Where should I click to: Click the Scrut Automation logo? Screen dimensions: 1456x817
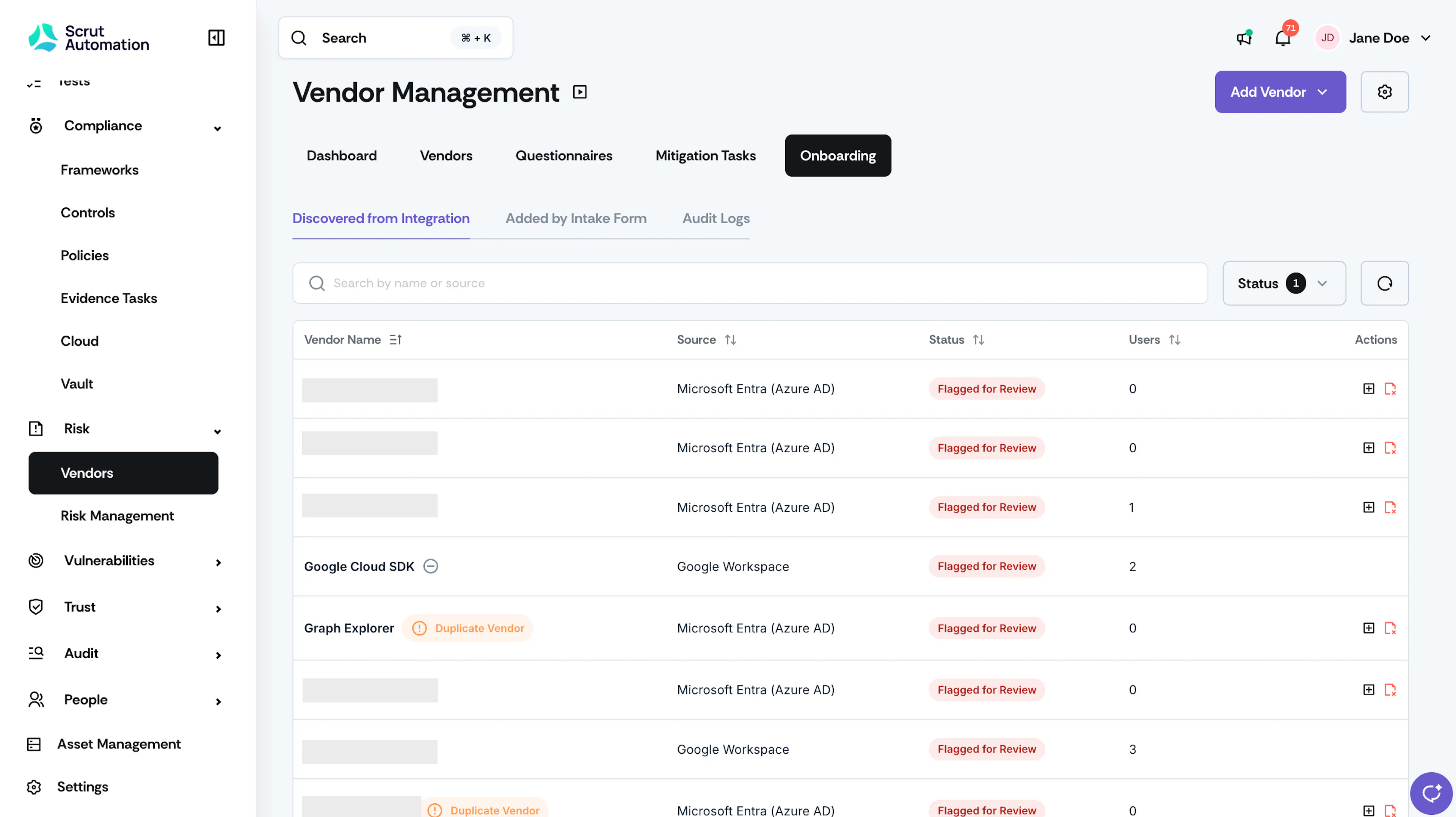(x=89, y=38)
